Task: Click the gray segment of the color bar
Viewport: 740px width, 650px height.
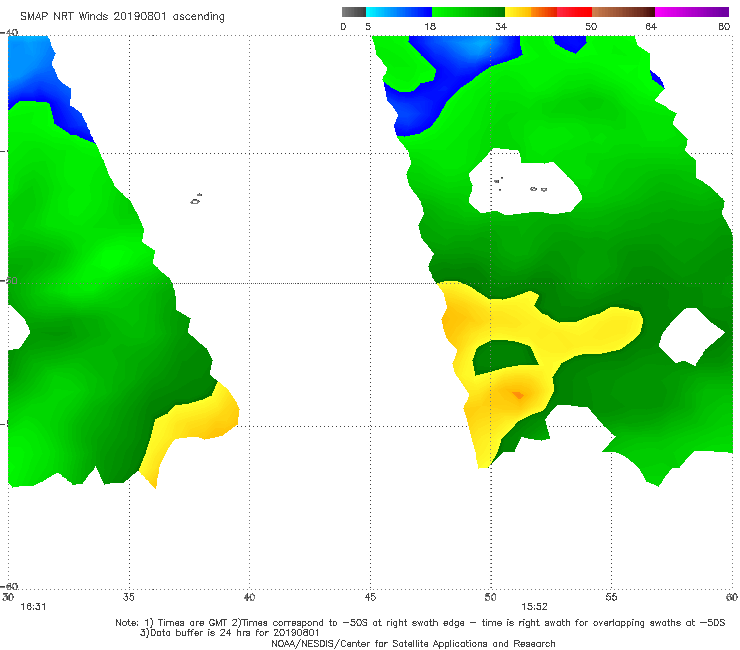Action: coord(354,12)
